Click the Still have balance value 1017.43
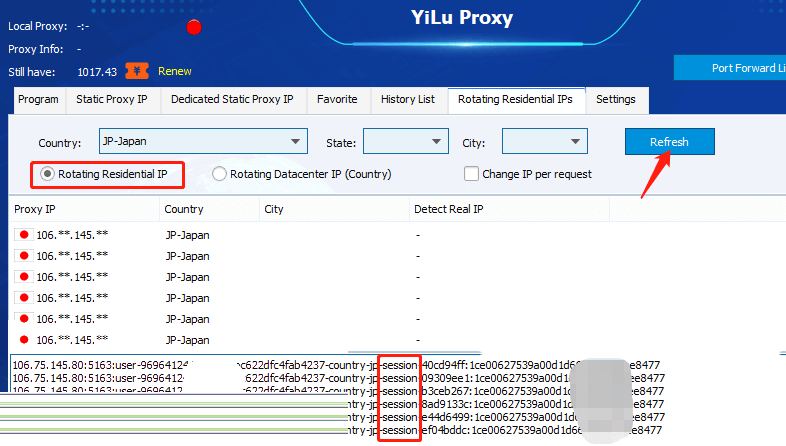The image size is (786, 446). tap(97, 72)
